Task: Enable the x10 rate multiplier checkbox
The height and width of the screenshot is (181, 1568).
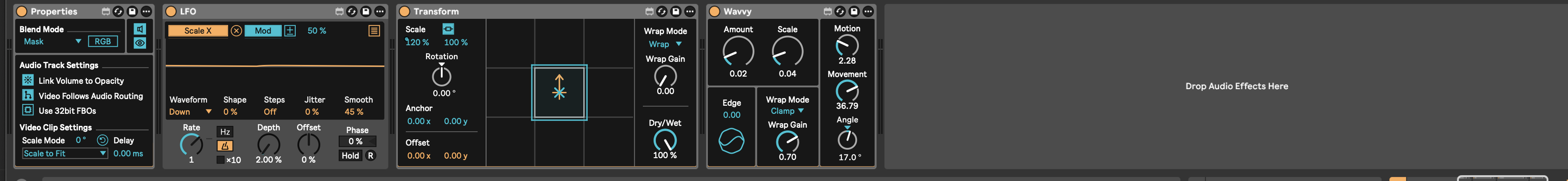Action: (x=220, y=160)
